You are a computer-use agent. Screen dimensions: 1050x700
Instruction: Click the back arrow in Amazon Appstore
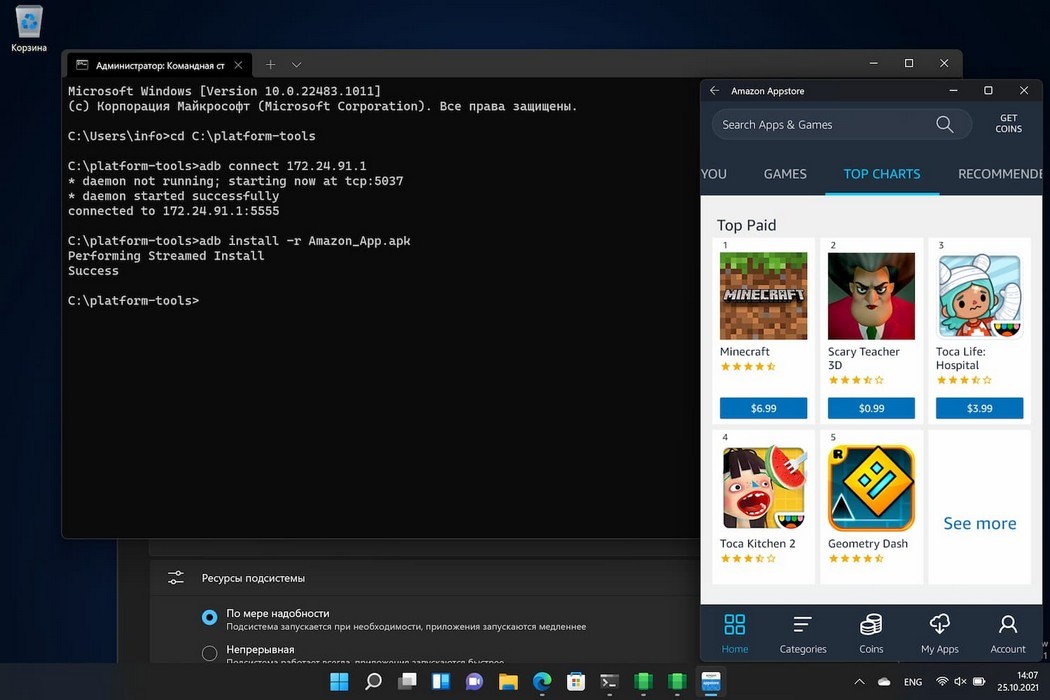[x=713, y=91]
